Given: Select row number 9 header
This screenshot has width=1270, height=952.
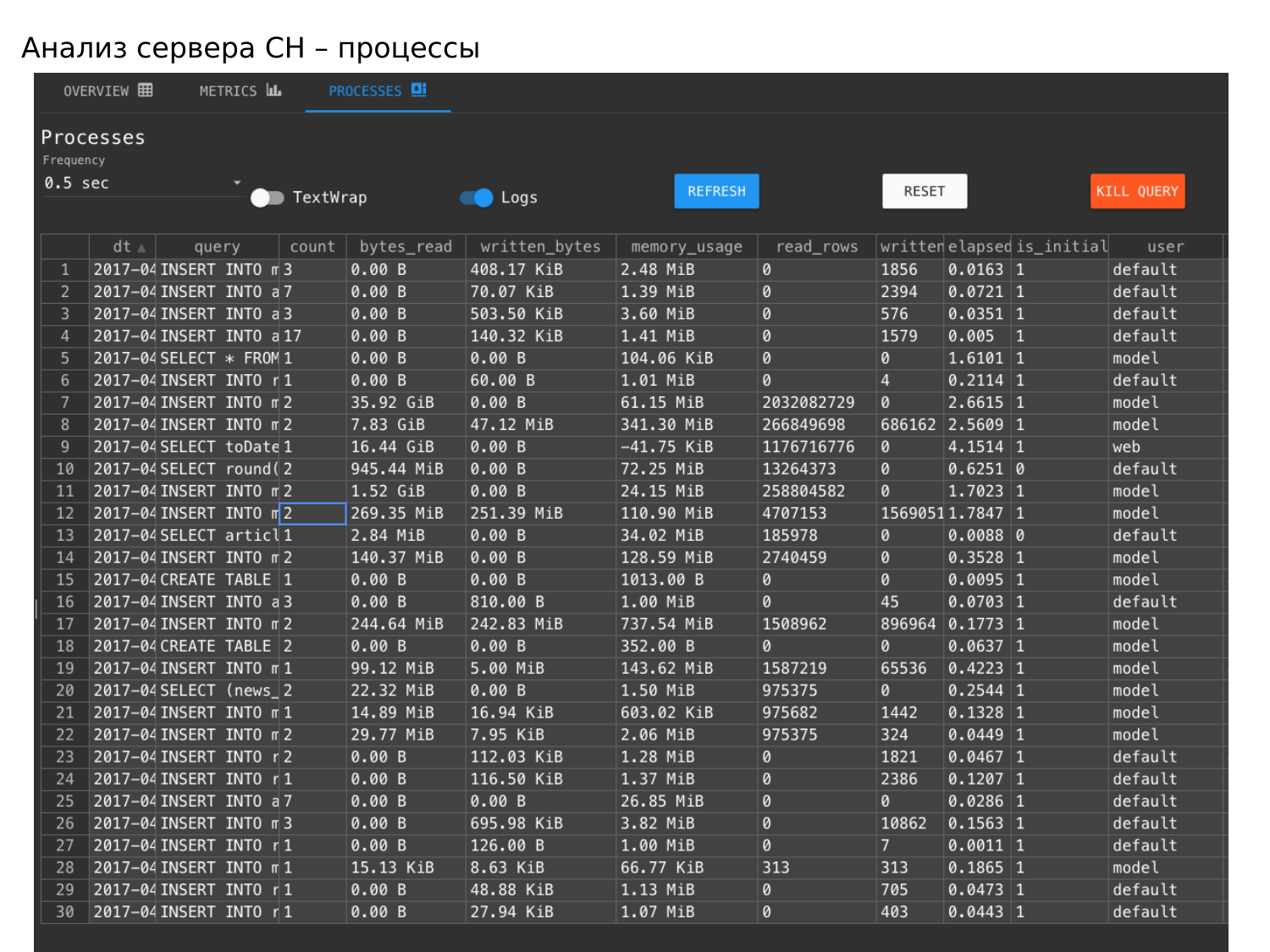Looking at the screenshot, I should (65, 447).
